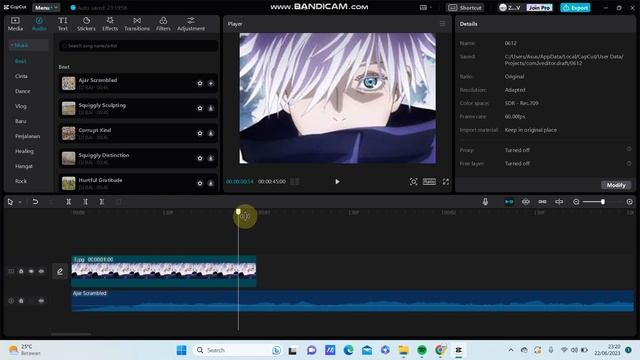Viewport: 640px width, 360px height.
Task: Add Ajar Scrambled to the timeline
Action: 211,83
